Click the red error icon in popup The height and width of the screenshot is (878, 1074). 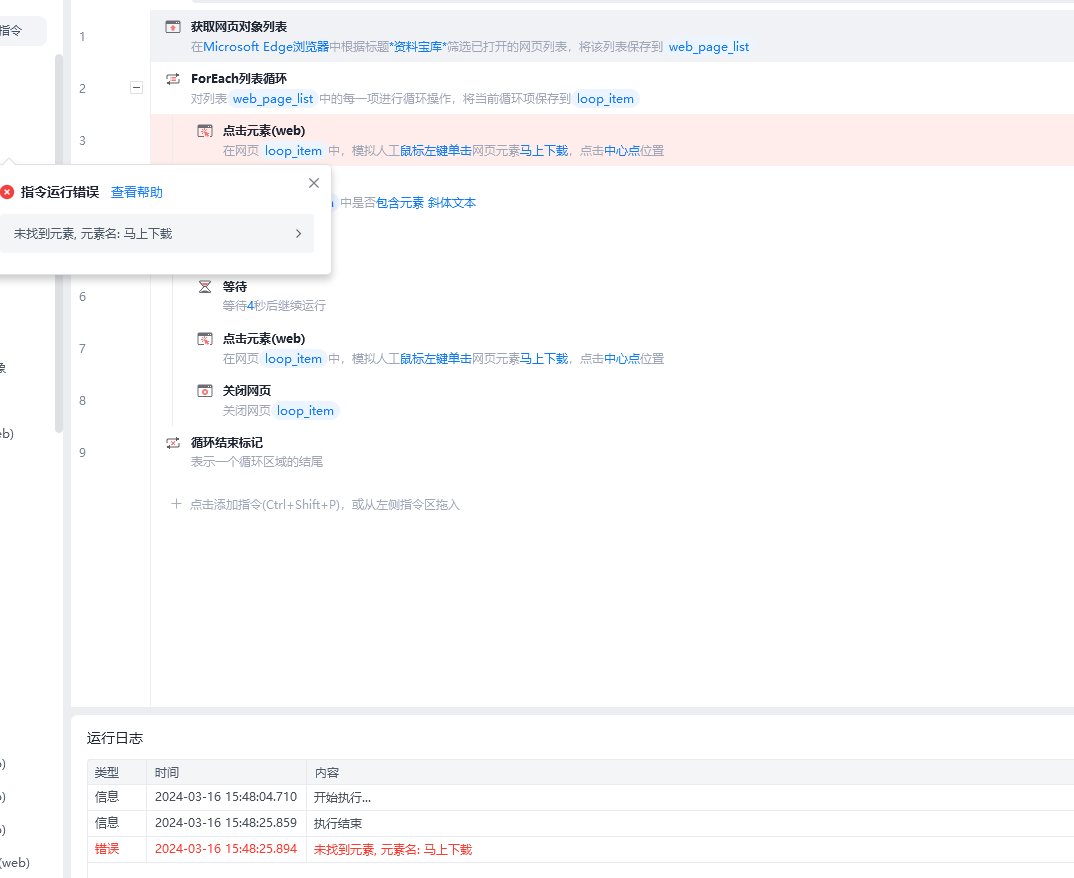(7, 192)
